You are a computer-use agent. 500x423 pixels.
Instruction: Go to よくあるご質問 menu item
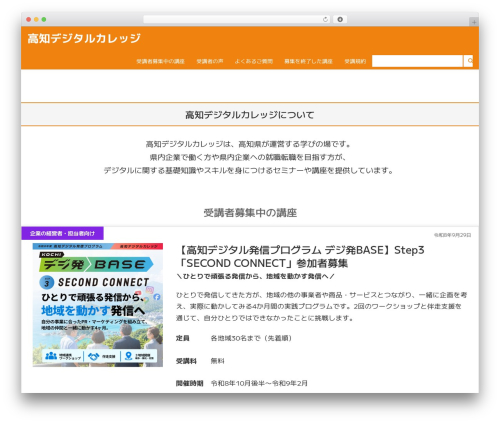254,61
